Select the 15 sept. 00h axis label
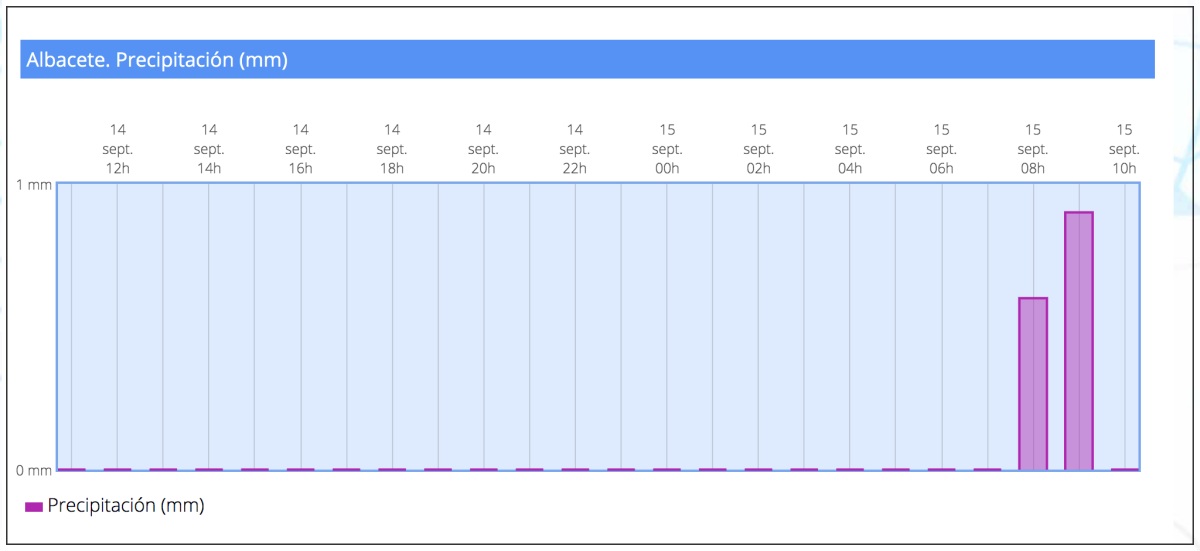1200x551 pixels. 667,149
